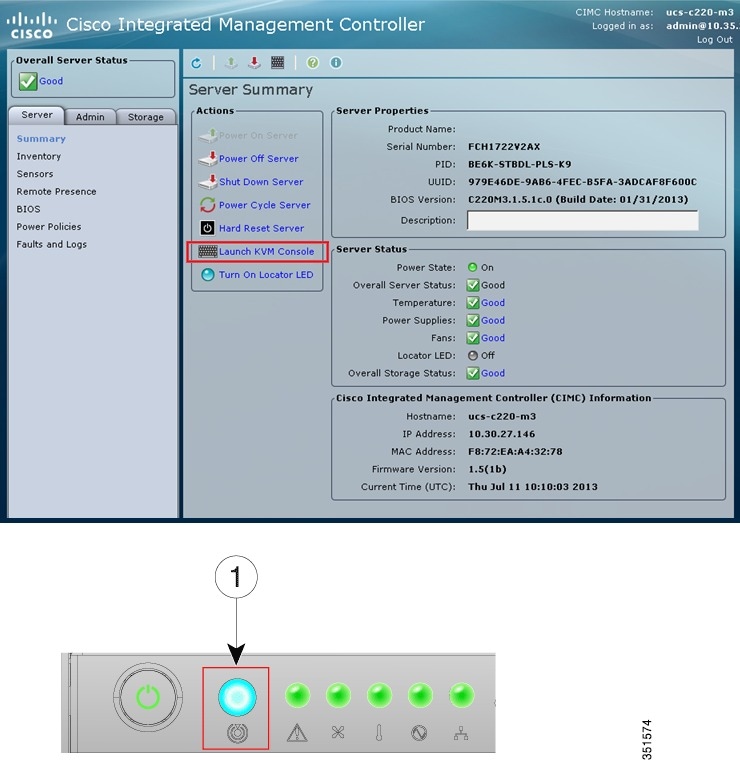Switch to the Storage tab
Viewport: 740px width, 783px height.
[146, 117]
